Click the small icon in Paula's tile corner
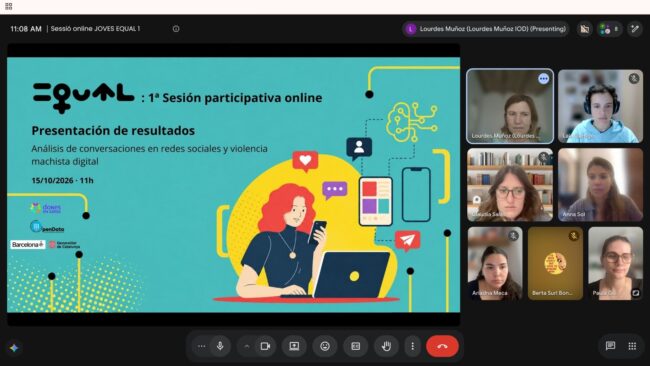The height and width of the screenshot is (366, 650). pos(635,293)
